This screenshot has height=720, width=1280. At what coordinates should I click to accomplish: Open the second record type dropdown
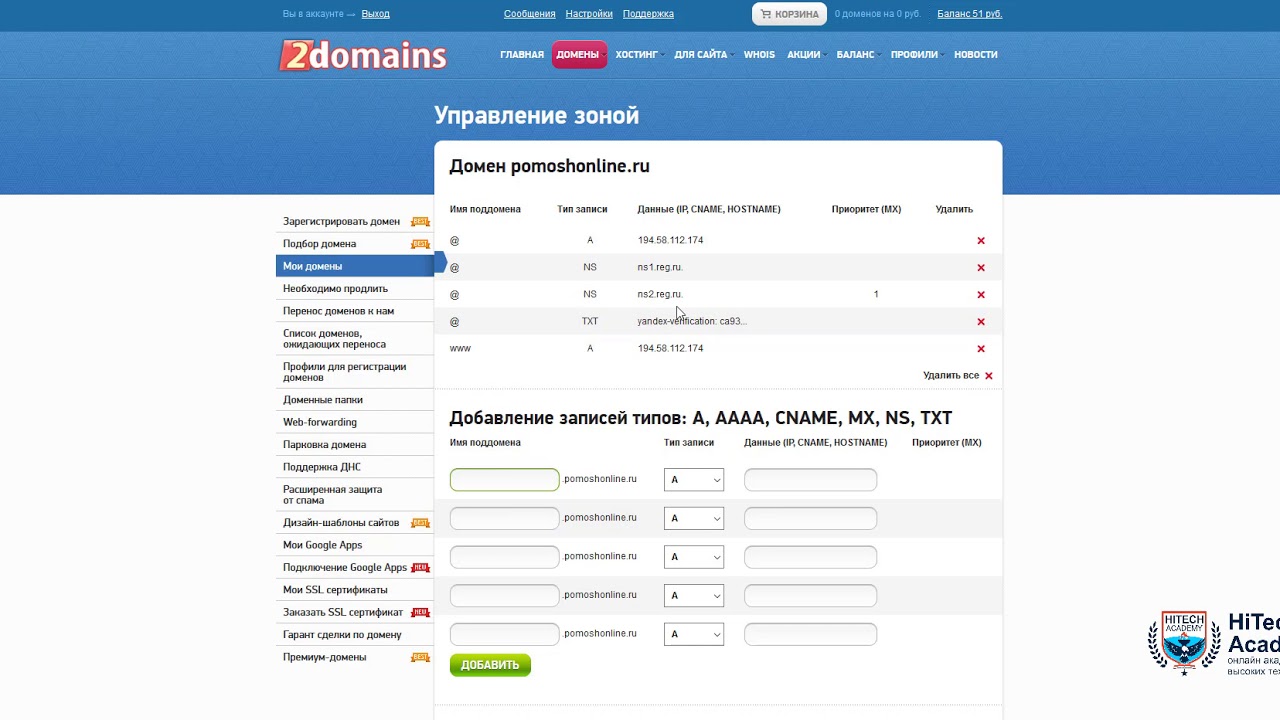(694, 518)
